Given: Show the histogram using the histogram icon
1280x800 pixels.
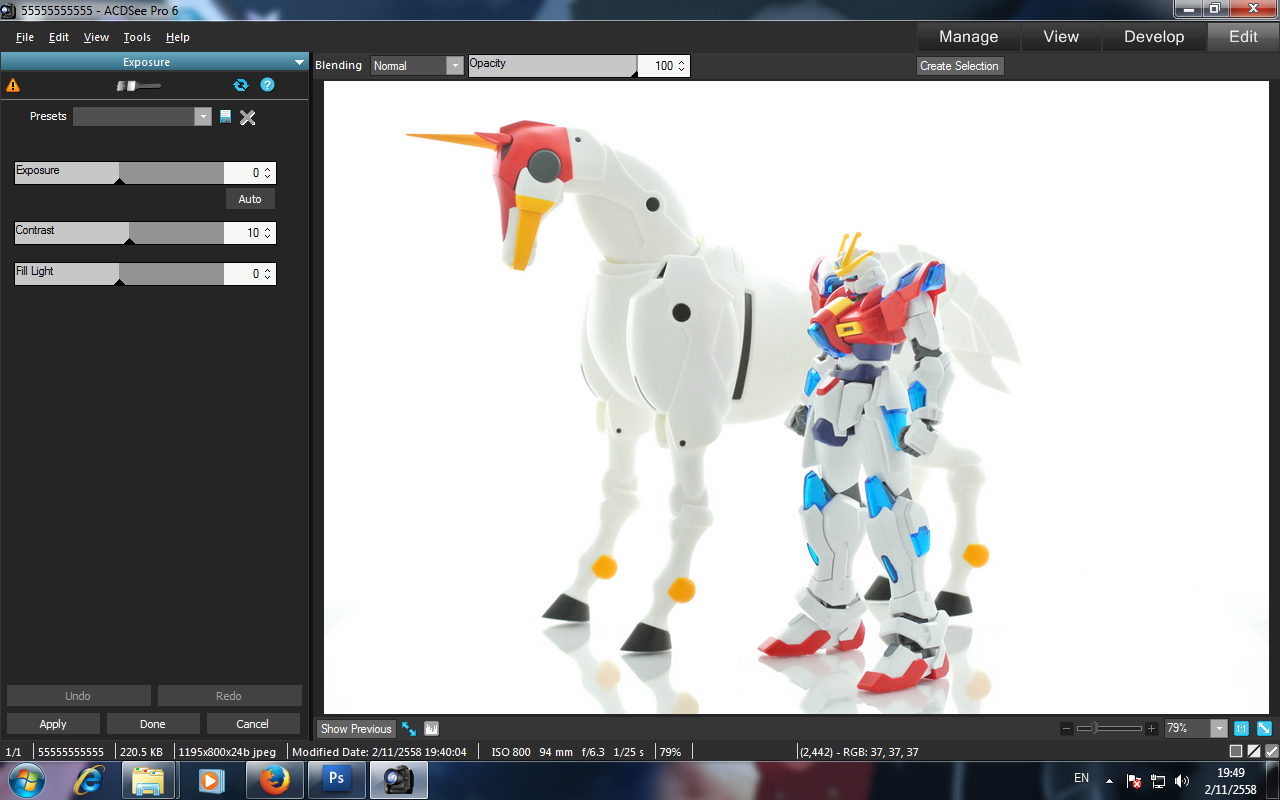Looking at the screenshot, I should click(432, 729).
